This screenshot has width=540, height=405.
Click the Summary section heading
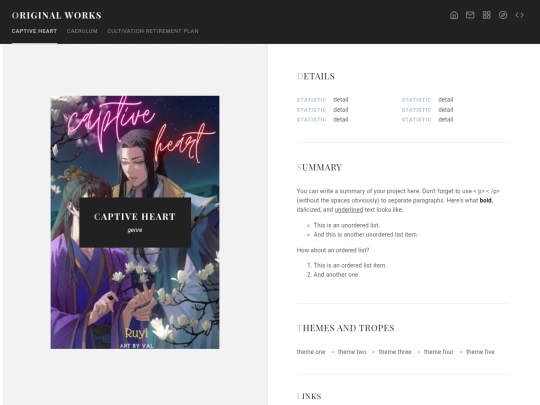coord(319,167)
